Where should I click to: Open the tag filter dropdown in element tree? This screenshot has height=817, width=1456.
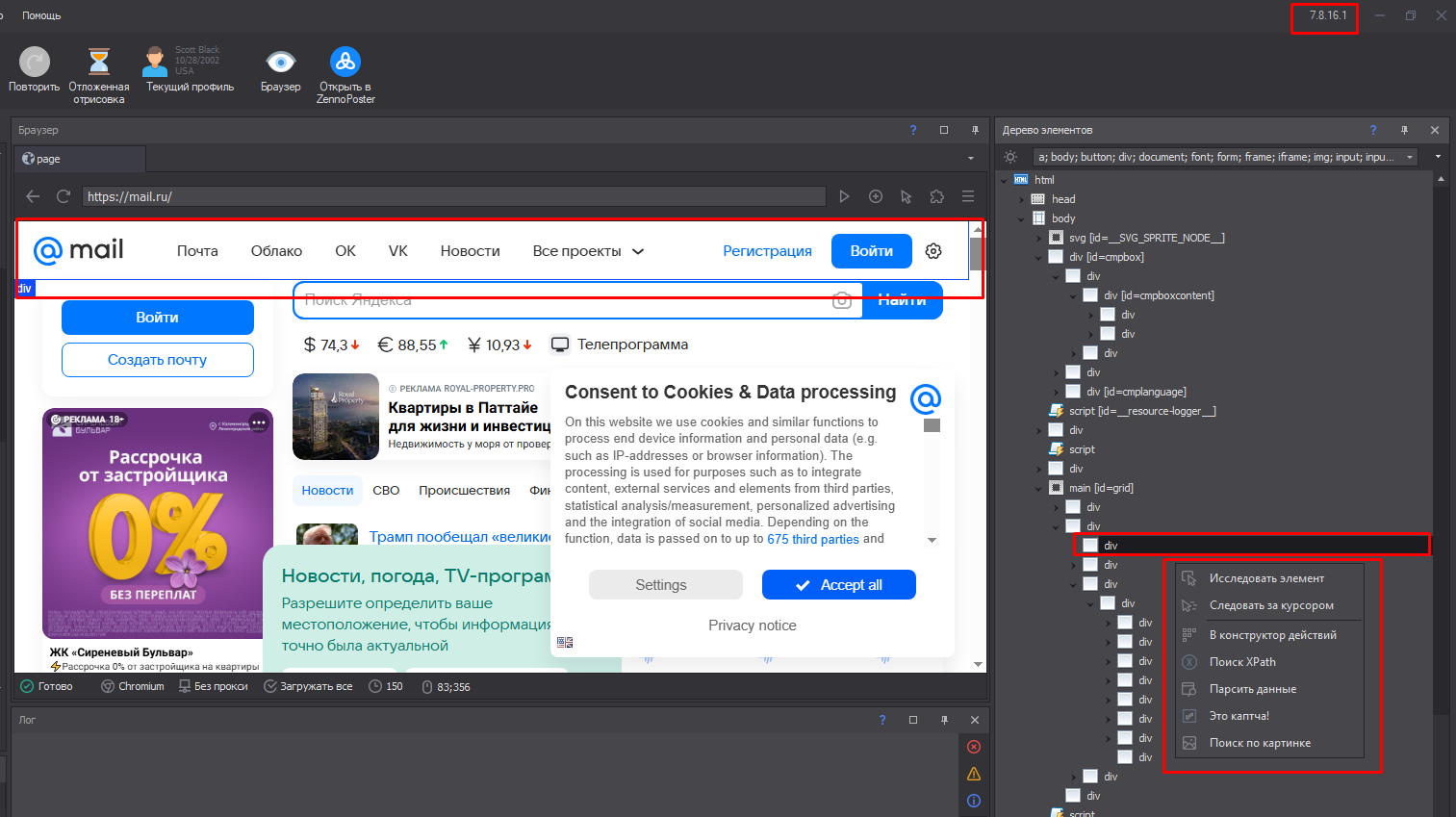tap(1410, 157)
